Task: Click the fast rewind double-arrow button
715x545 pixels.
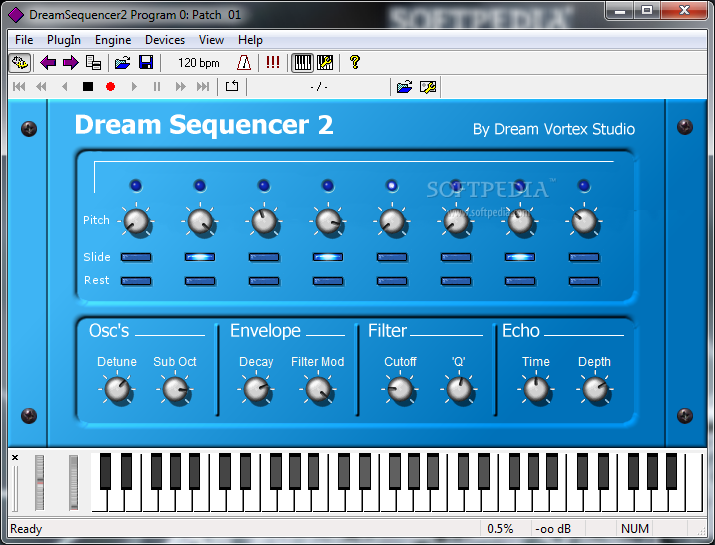Action: pos(41,87)
